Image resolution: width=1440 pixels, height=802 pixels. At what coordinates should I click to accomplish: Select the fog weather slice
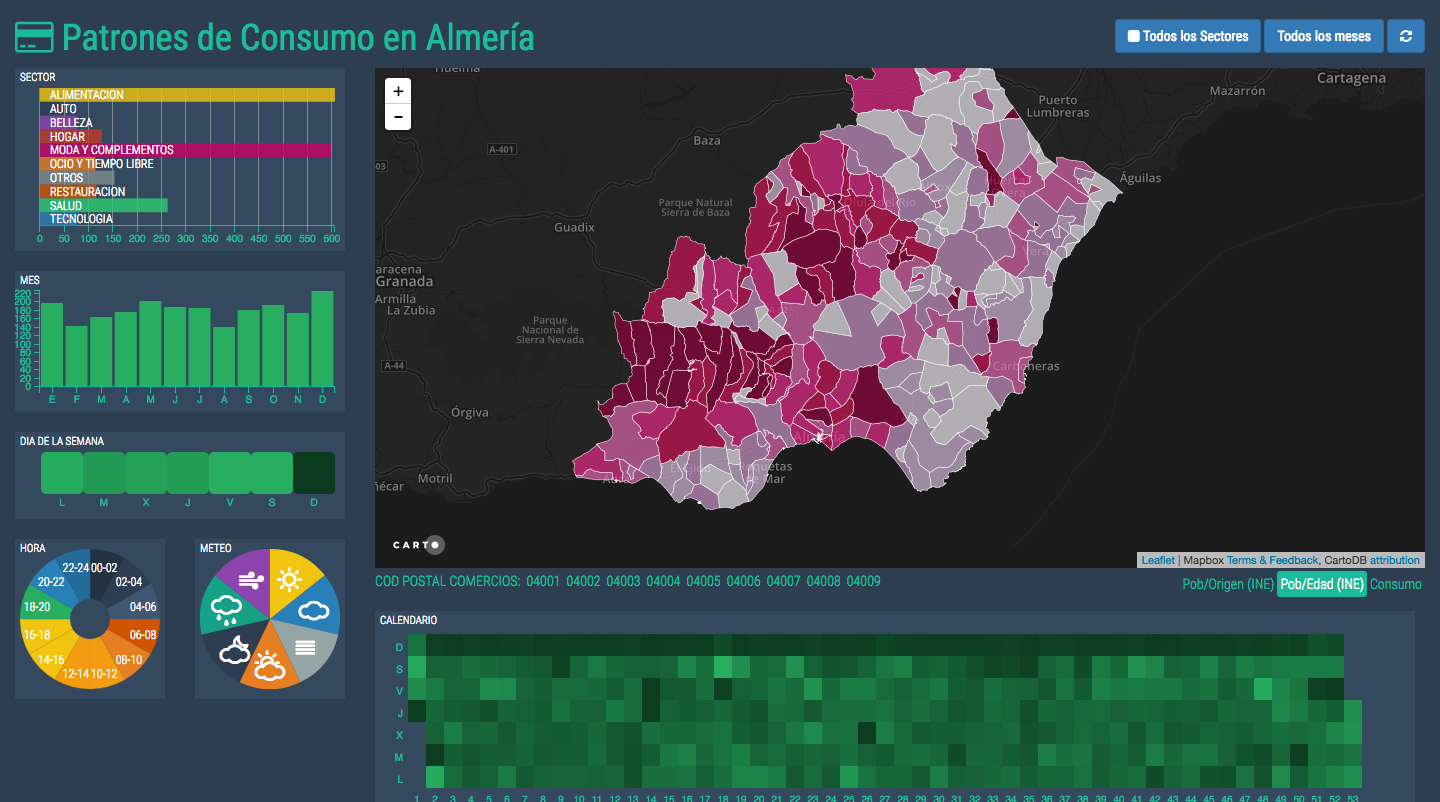point(306,646)
